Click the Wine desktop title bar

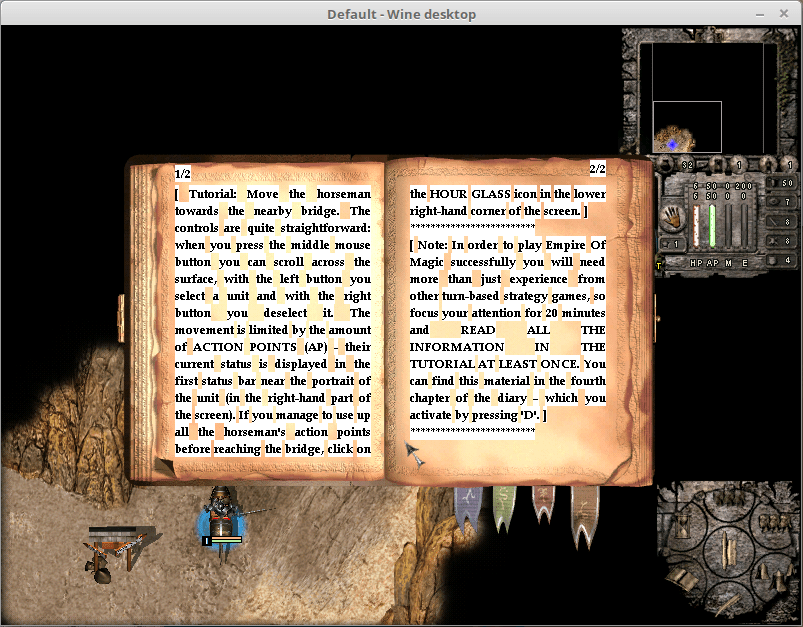coord(402,14)
